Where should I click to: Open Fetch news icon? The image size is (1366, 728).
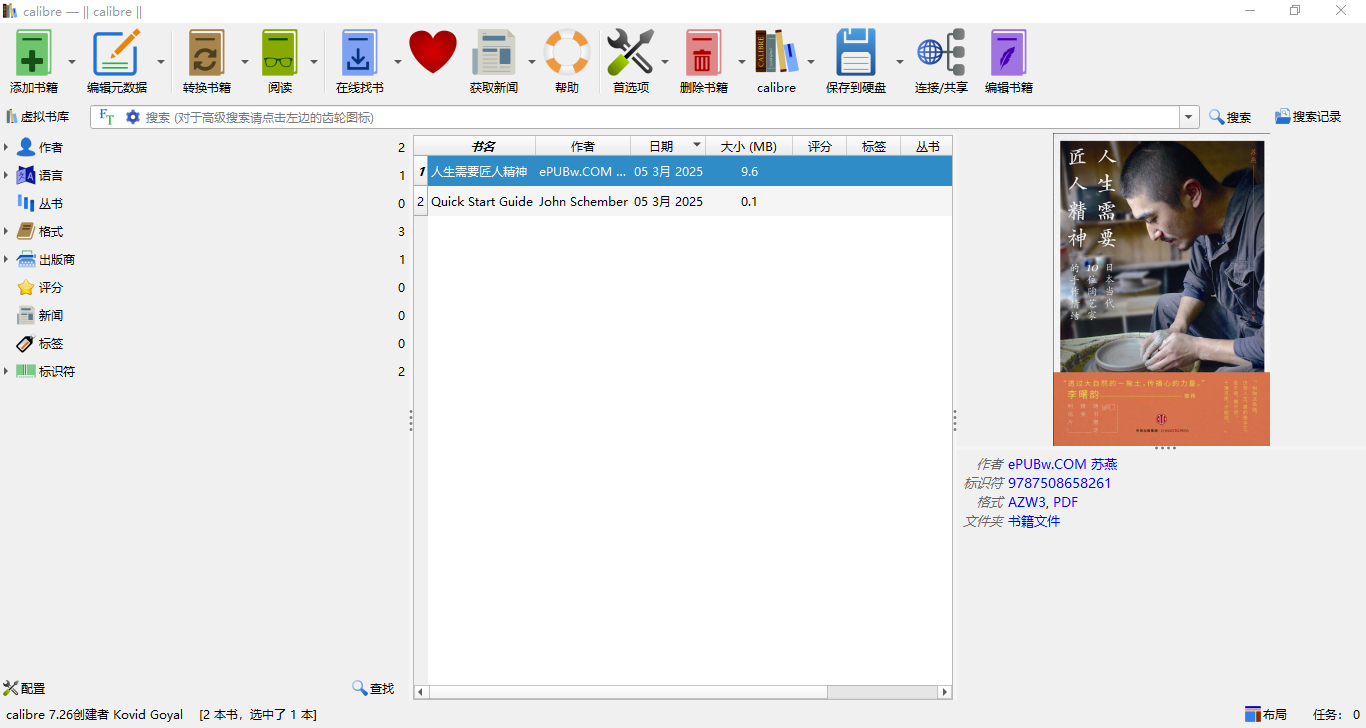point(493,53)
